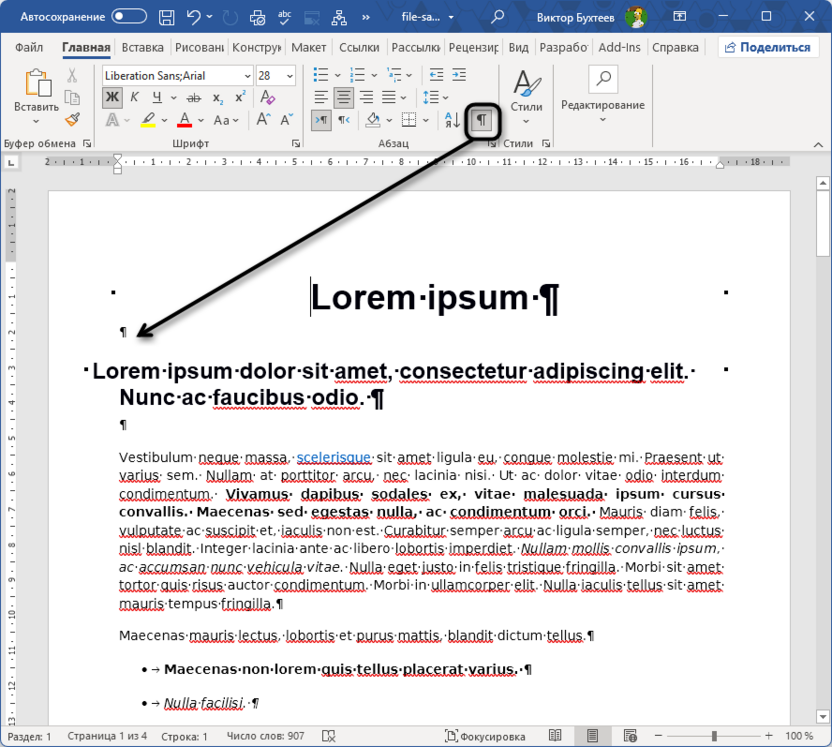Open change case Aa dropdown
This screenshot has width=832, height=747.
click(x=226, y=120)
